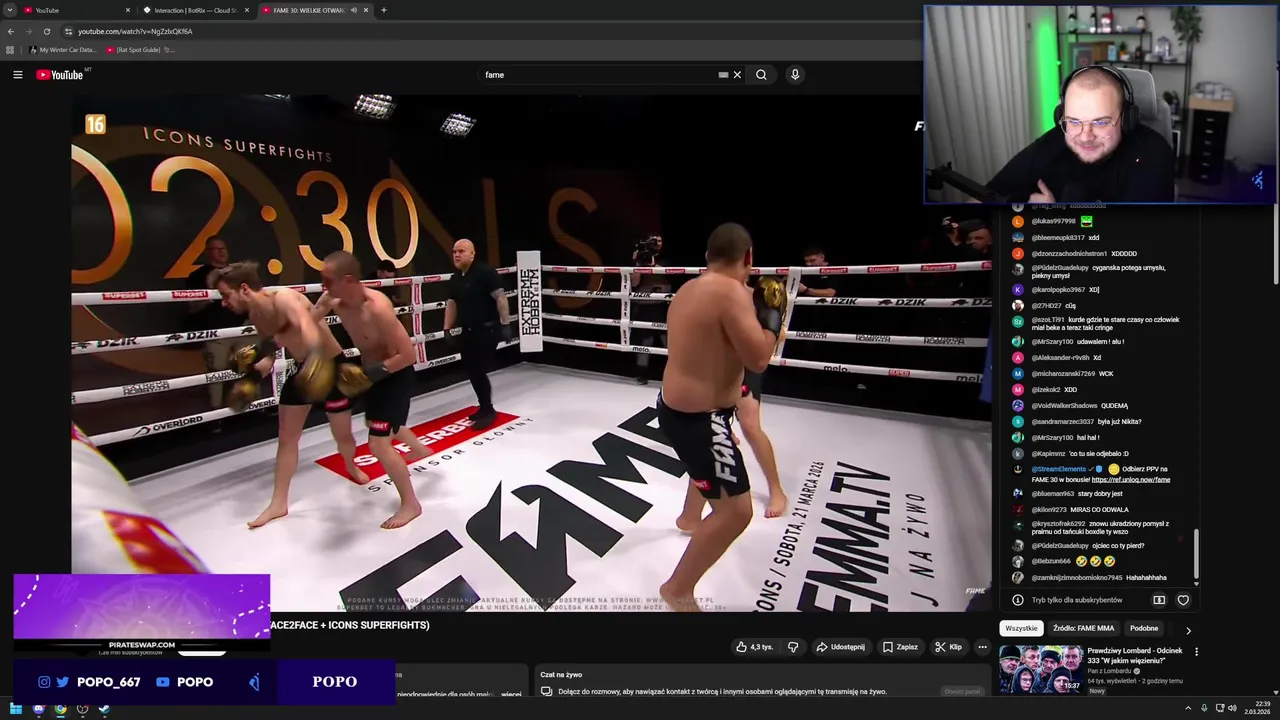
Task: Open the Windows Start menu
Action: pyautogui.click(x=15, y=709)
